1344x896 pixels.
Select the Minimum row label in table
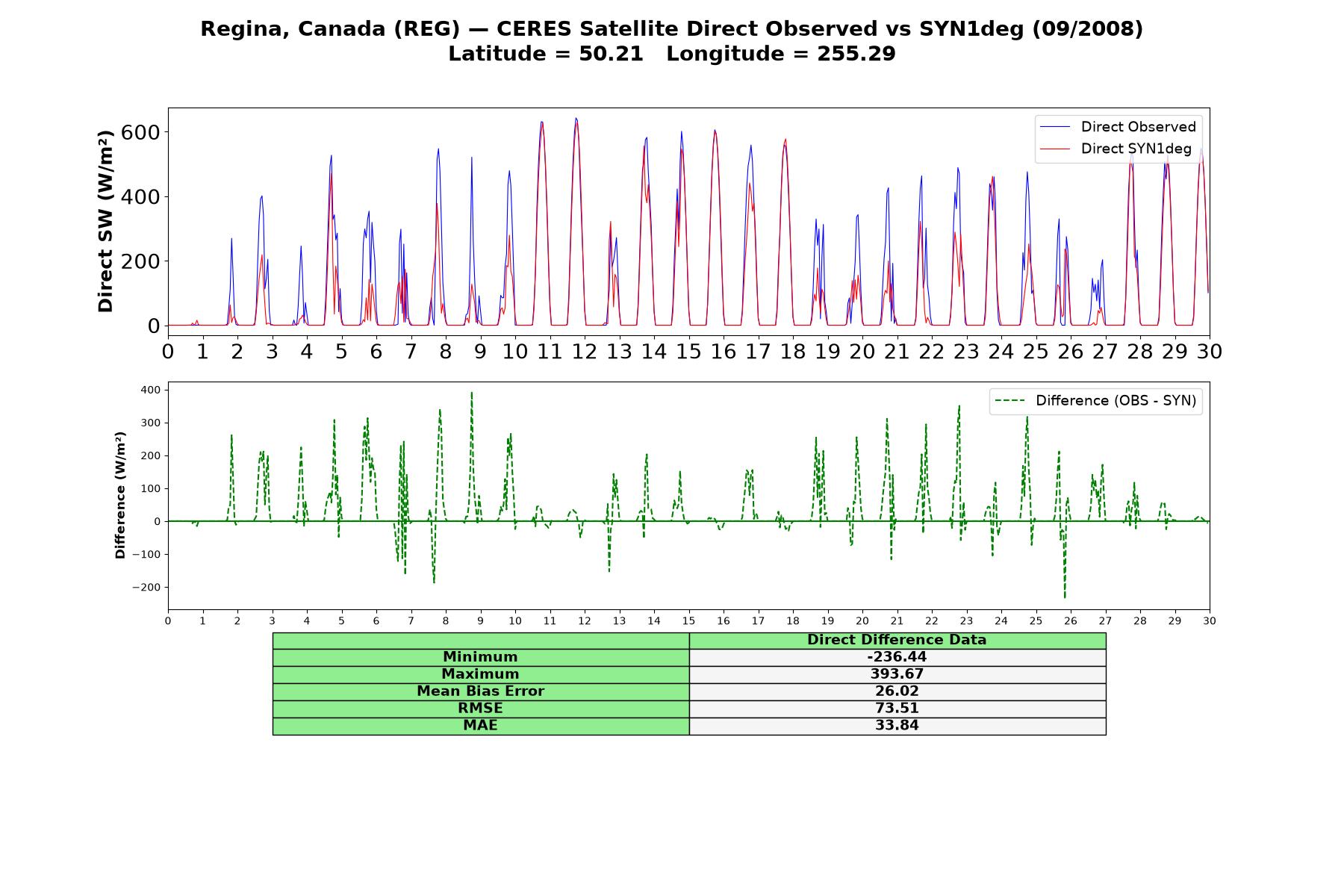coord(480,657)
